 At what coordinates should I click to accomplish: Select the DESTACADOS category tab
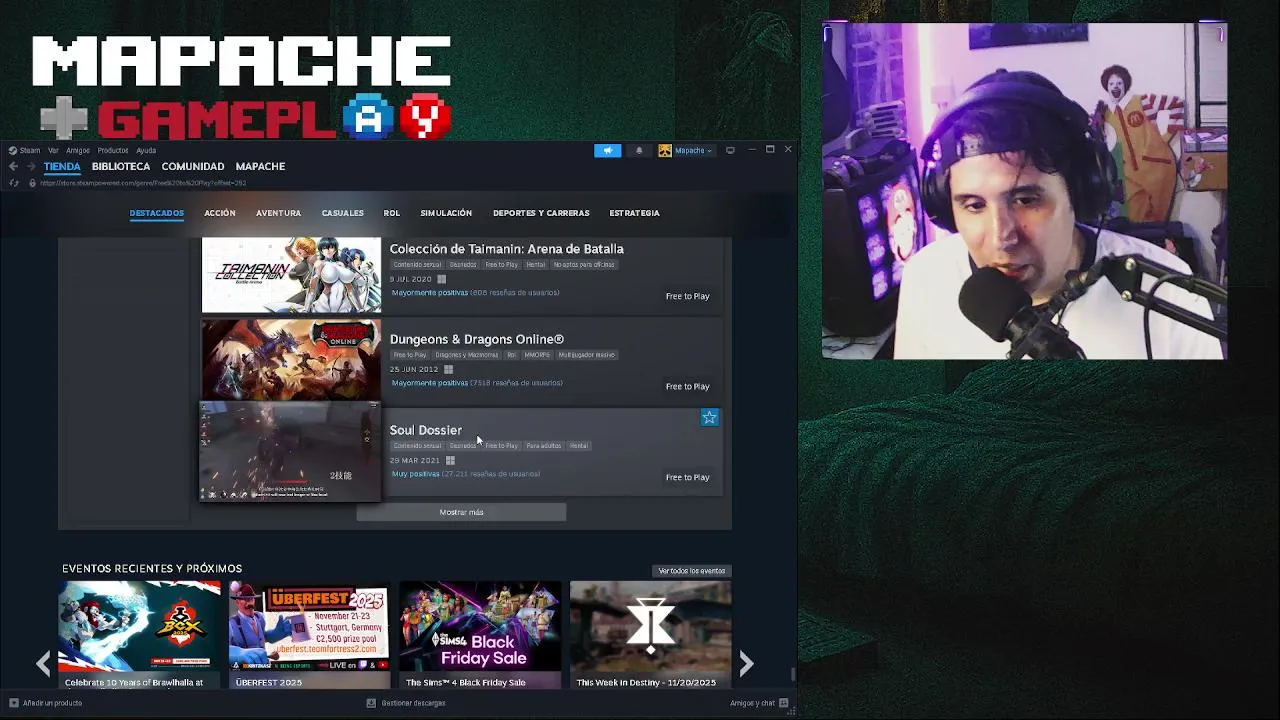pyautogui.click(x=157, y=213)
